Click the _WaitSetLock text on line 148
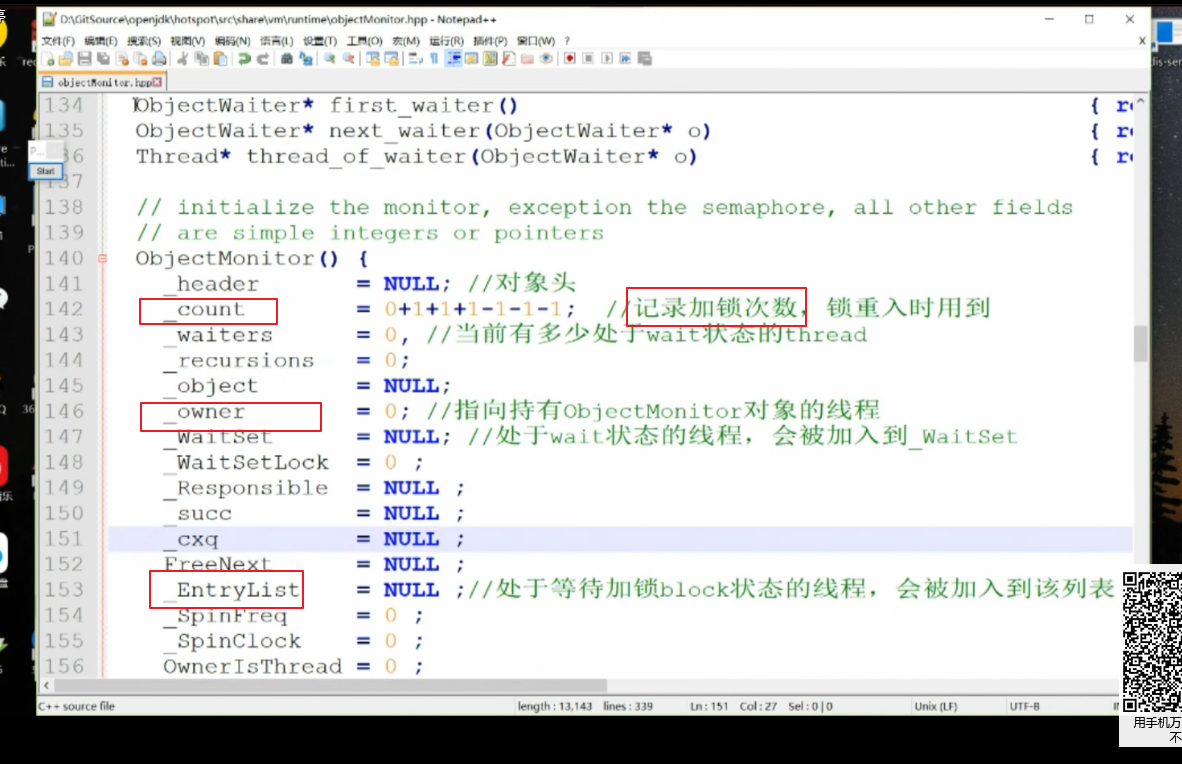Screen dimensions: 1182x764 coord(246,462)
